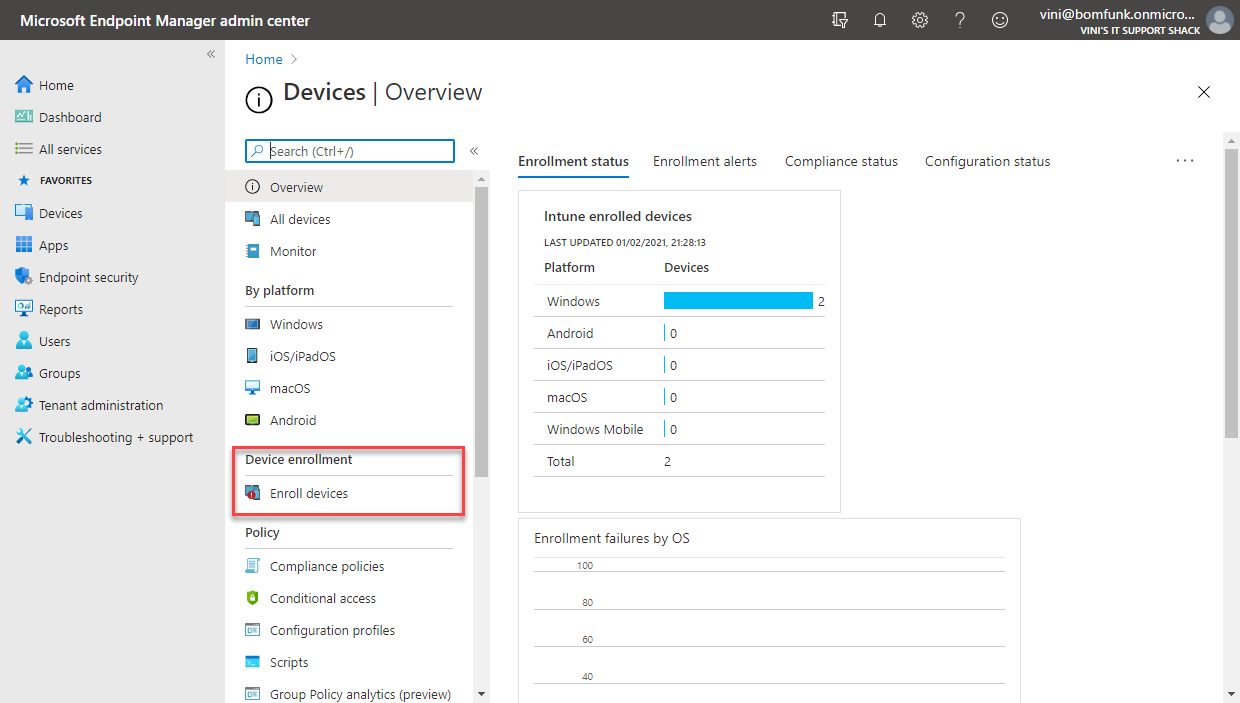Click the Group Policy analytics icon

(253, 694)
